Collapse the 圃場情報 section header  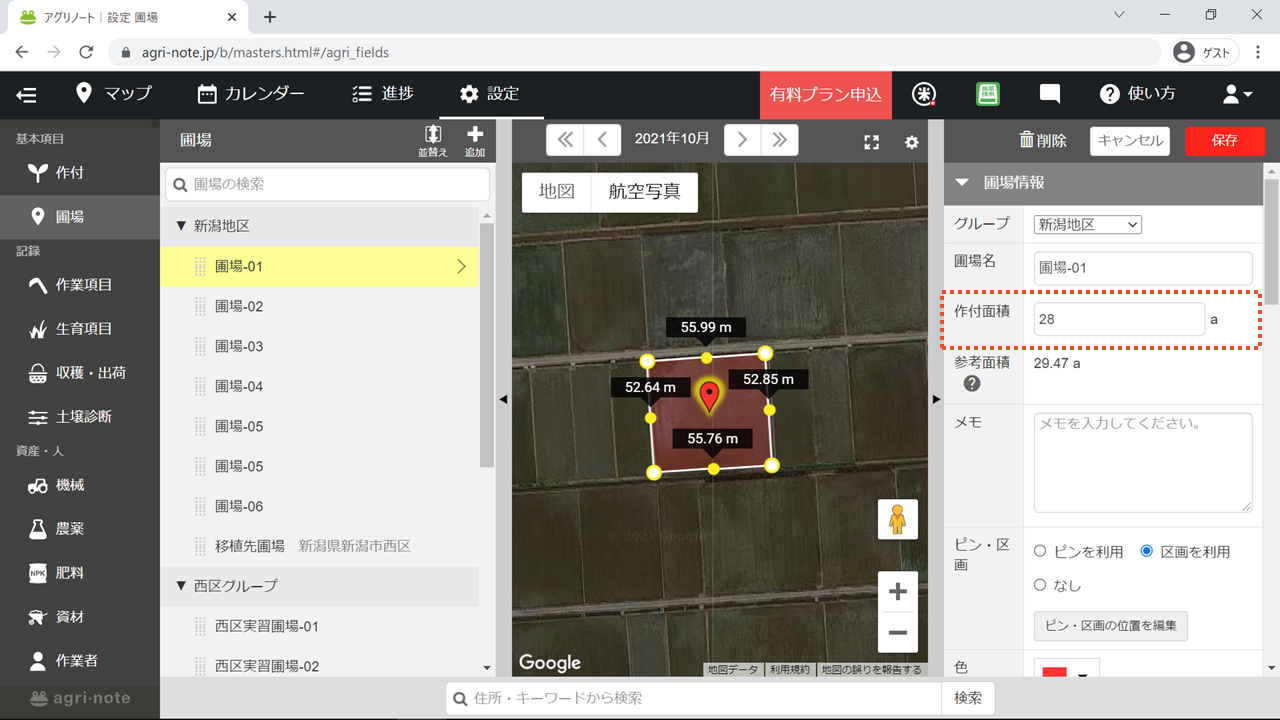[962, 183]
